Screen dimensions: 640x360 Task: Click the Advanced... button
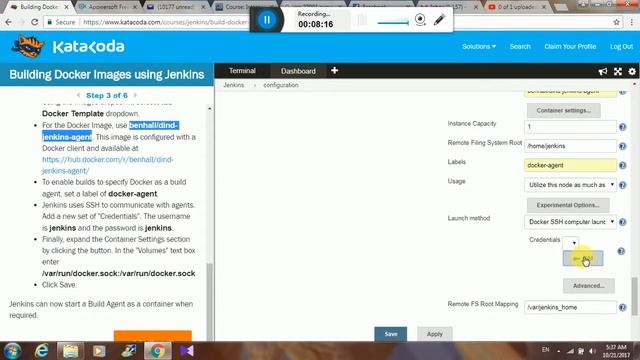588,286
